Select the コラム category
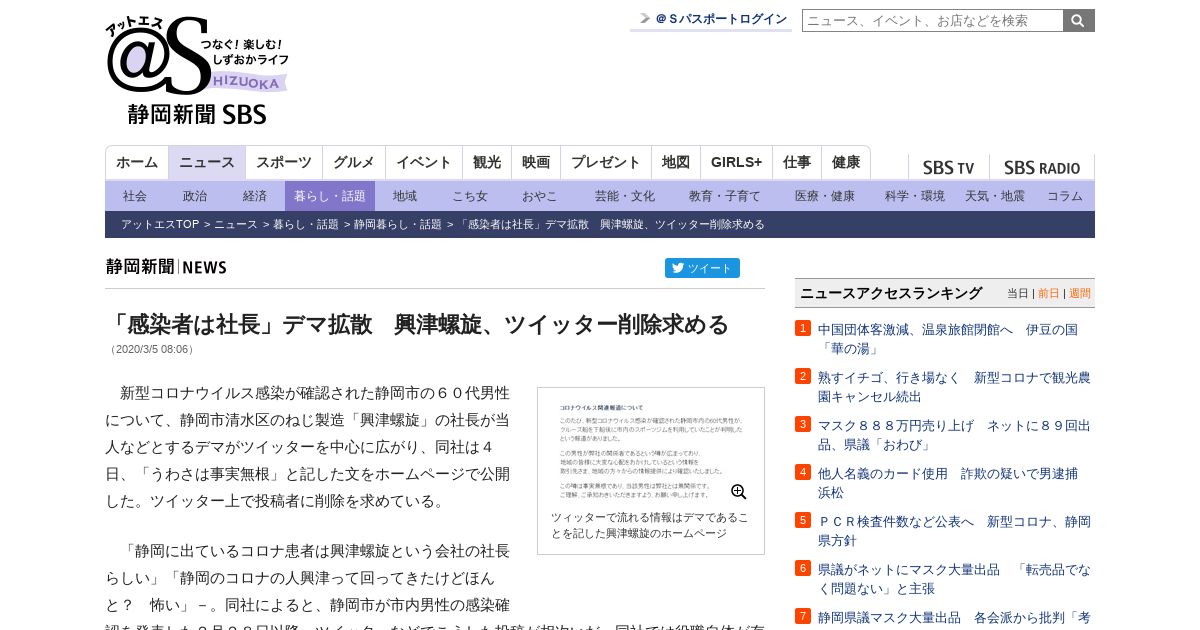Image resolution: width=1200 pixels, height=630 pixels. 1065,196
